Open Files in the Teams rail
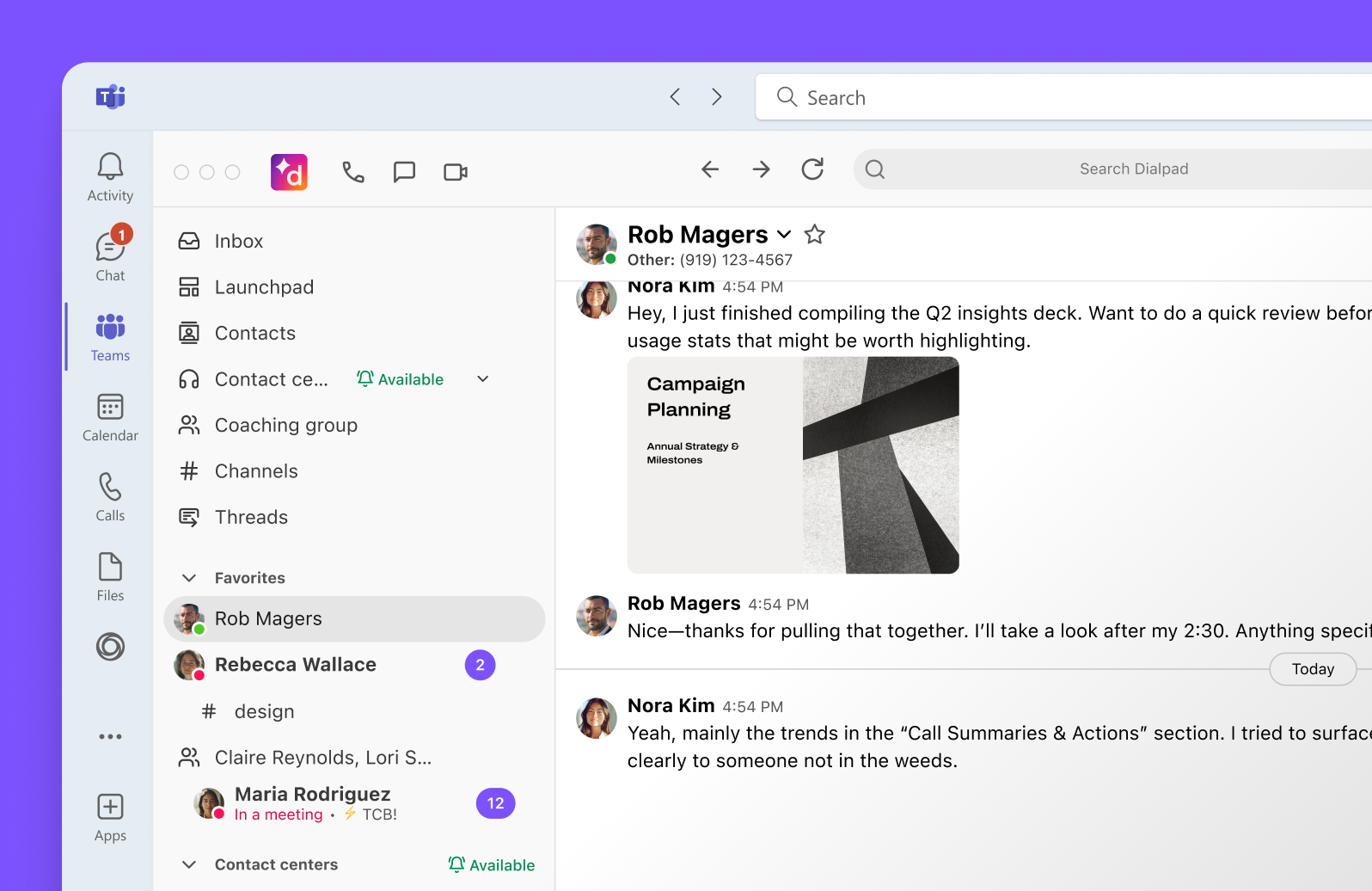This screenshot has height=891, width=1372. pyautogui.click(x=110, y=576)
